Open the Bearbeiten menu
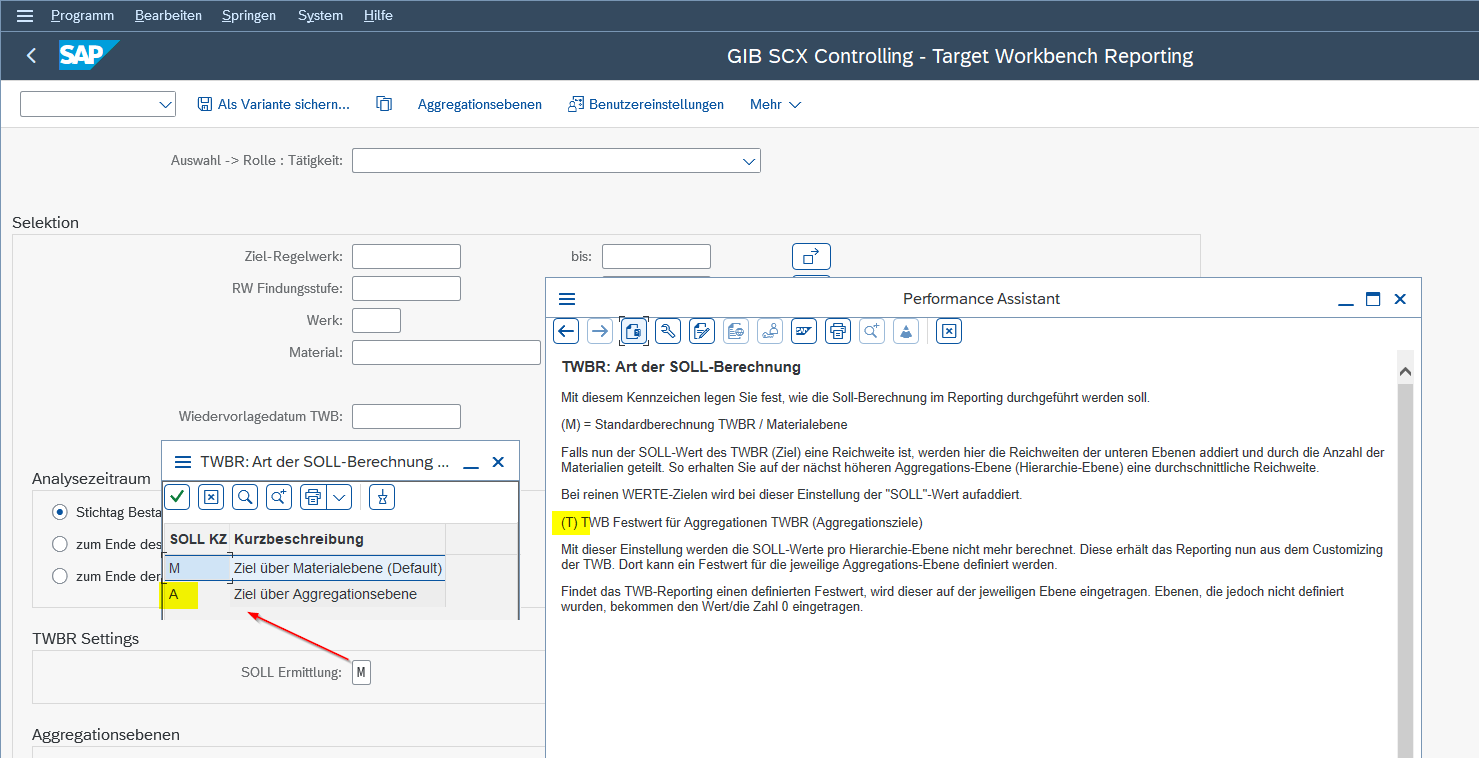This screenshot has height=758, width=1479. [x=168, y=15]
